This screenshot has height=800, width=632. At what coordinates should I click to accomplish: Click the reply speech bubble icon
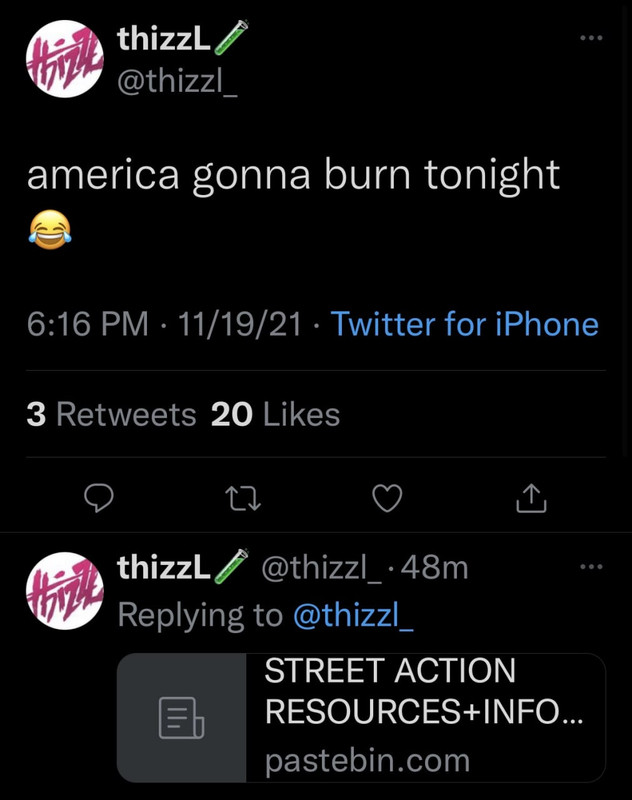point(98,497)
